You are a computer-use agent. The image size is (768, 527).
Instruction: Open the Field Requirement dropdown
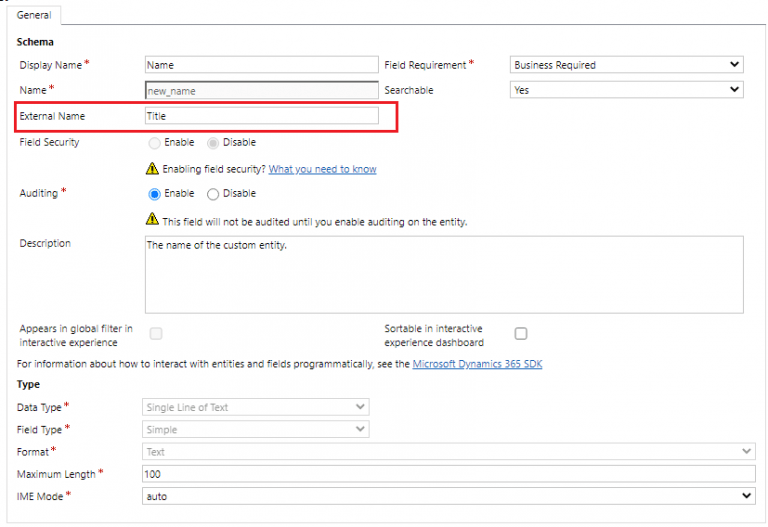tap(626, 65)
